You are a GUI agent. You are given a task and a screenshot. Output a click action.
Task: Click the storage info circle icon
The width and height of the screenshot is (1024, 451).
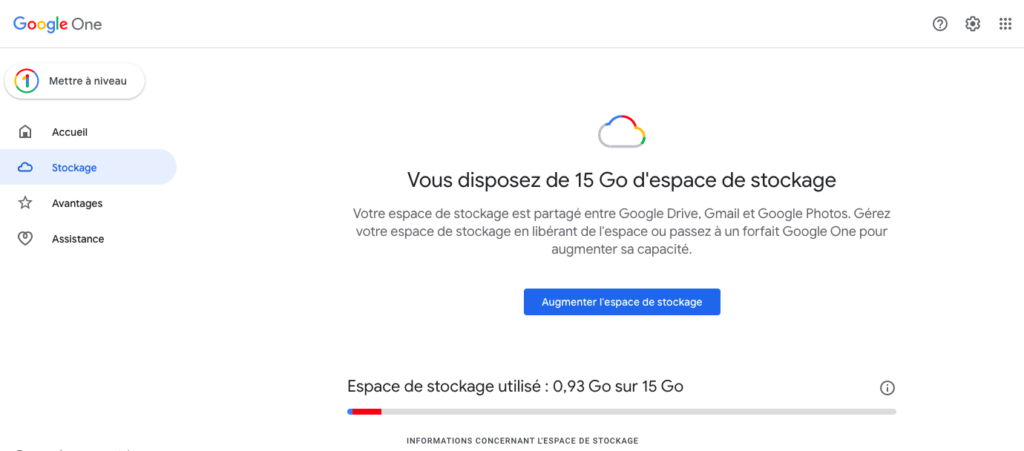(887, 388)
